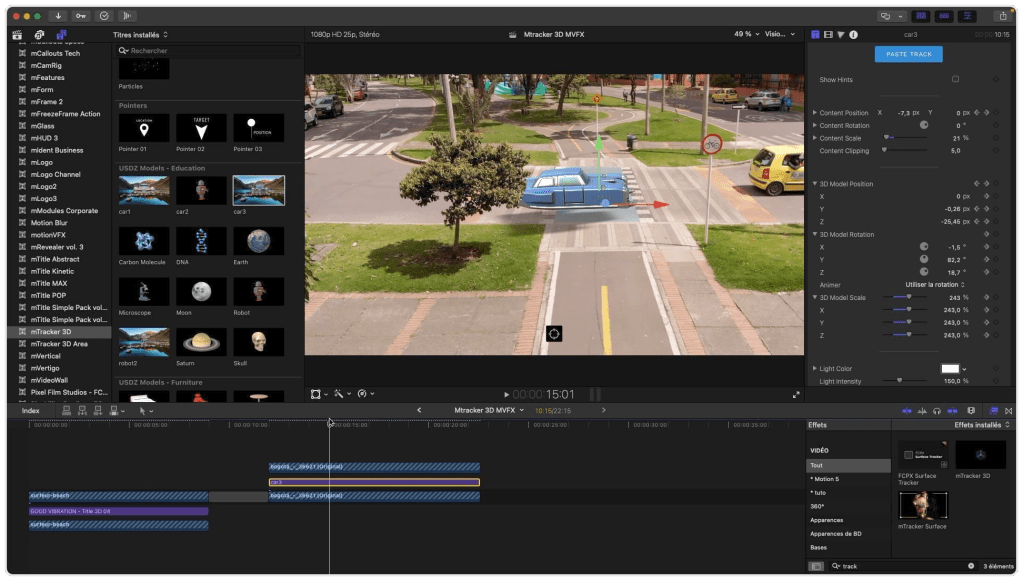The width and height of the screenshot is (1023, 580).
Task: Open the info inspector icon above Paste Track
Action: (853, 33)
